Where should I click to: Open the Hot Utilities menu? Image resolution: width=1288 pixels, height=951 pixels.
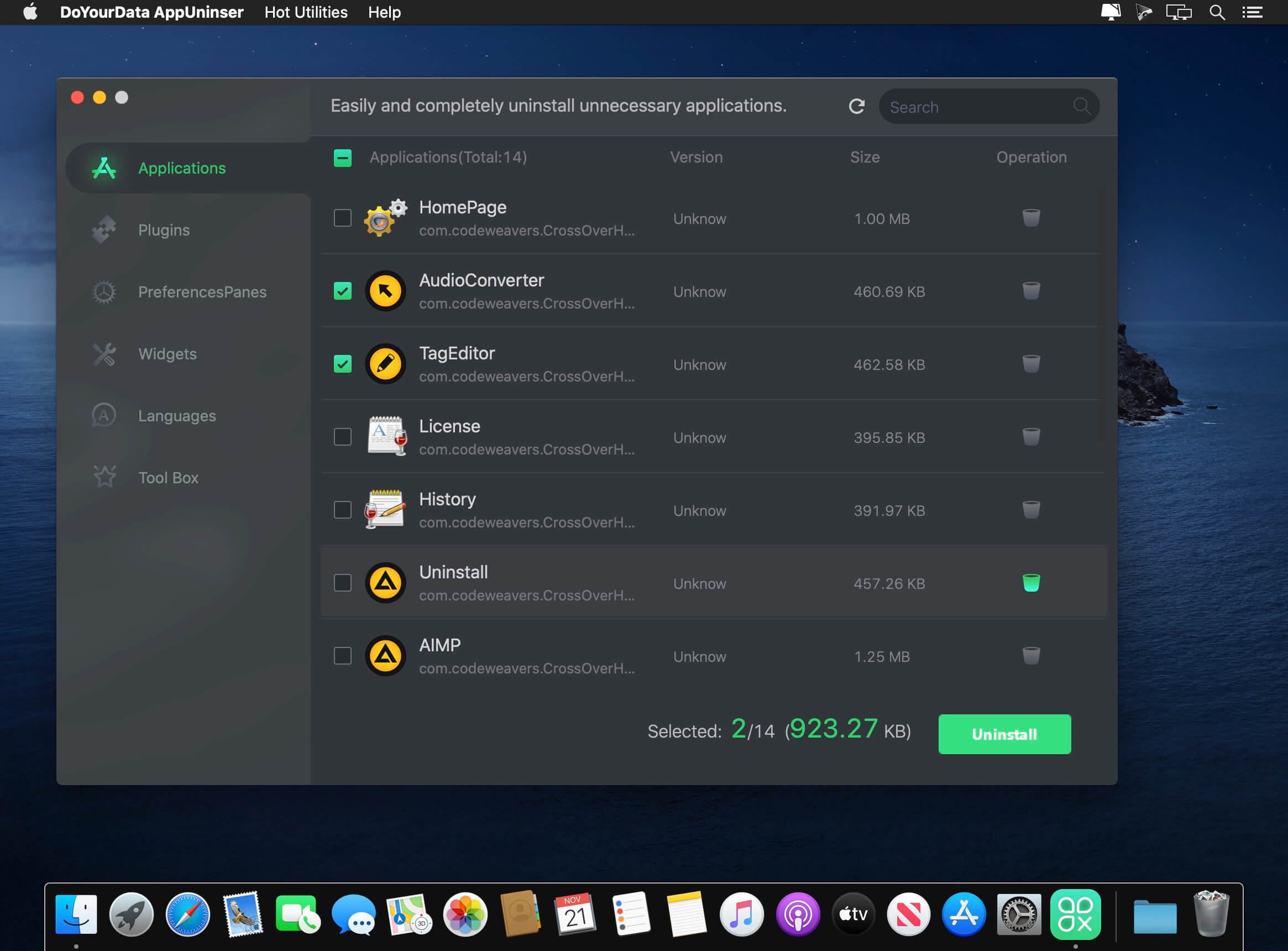(x=305, y=12)
